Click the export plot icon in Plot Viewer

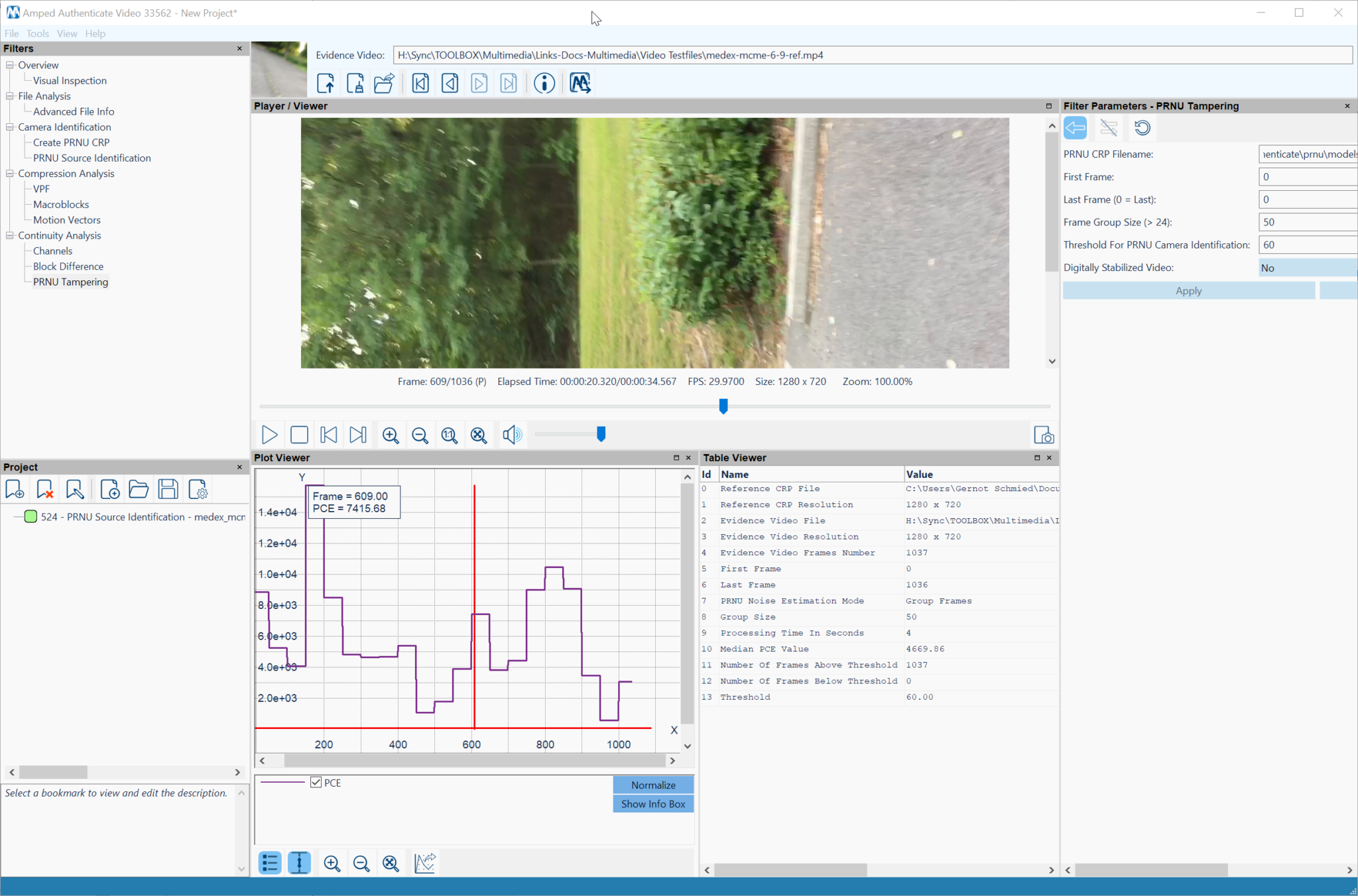[424, 862]
